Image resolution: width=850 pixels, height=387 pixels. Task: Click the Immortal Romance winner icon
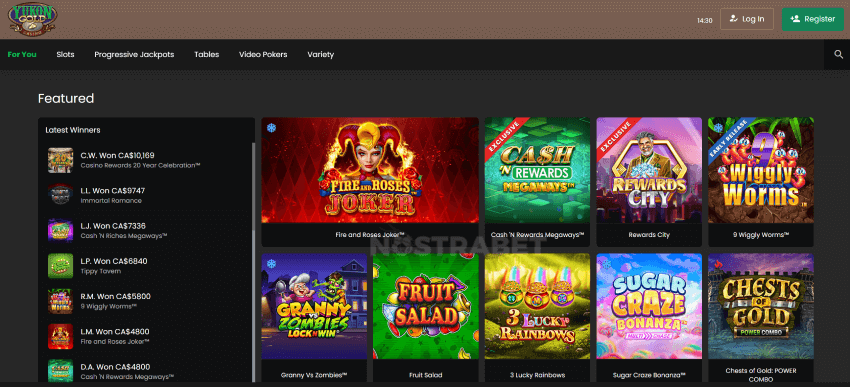point(60,195)
